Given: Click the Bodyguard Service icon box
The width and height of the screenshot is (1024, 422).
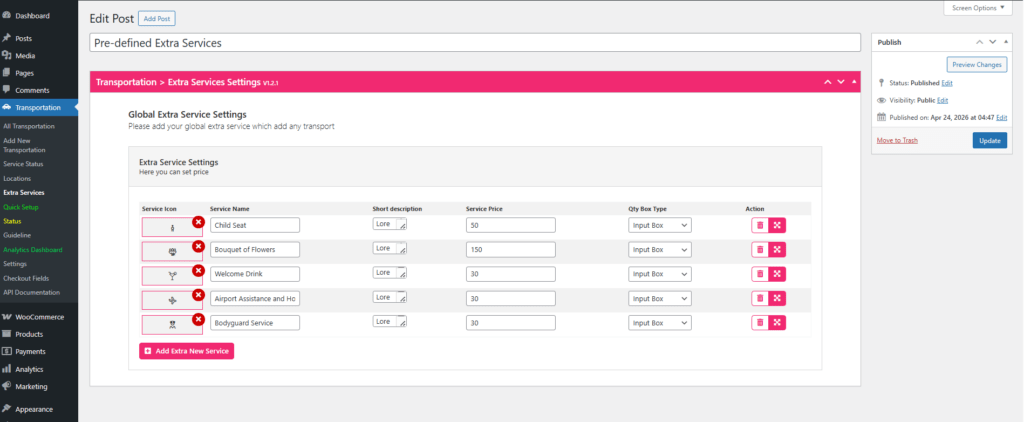Looking at the screenshot, I should tap(172, 325).
